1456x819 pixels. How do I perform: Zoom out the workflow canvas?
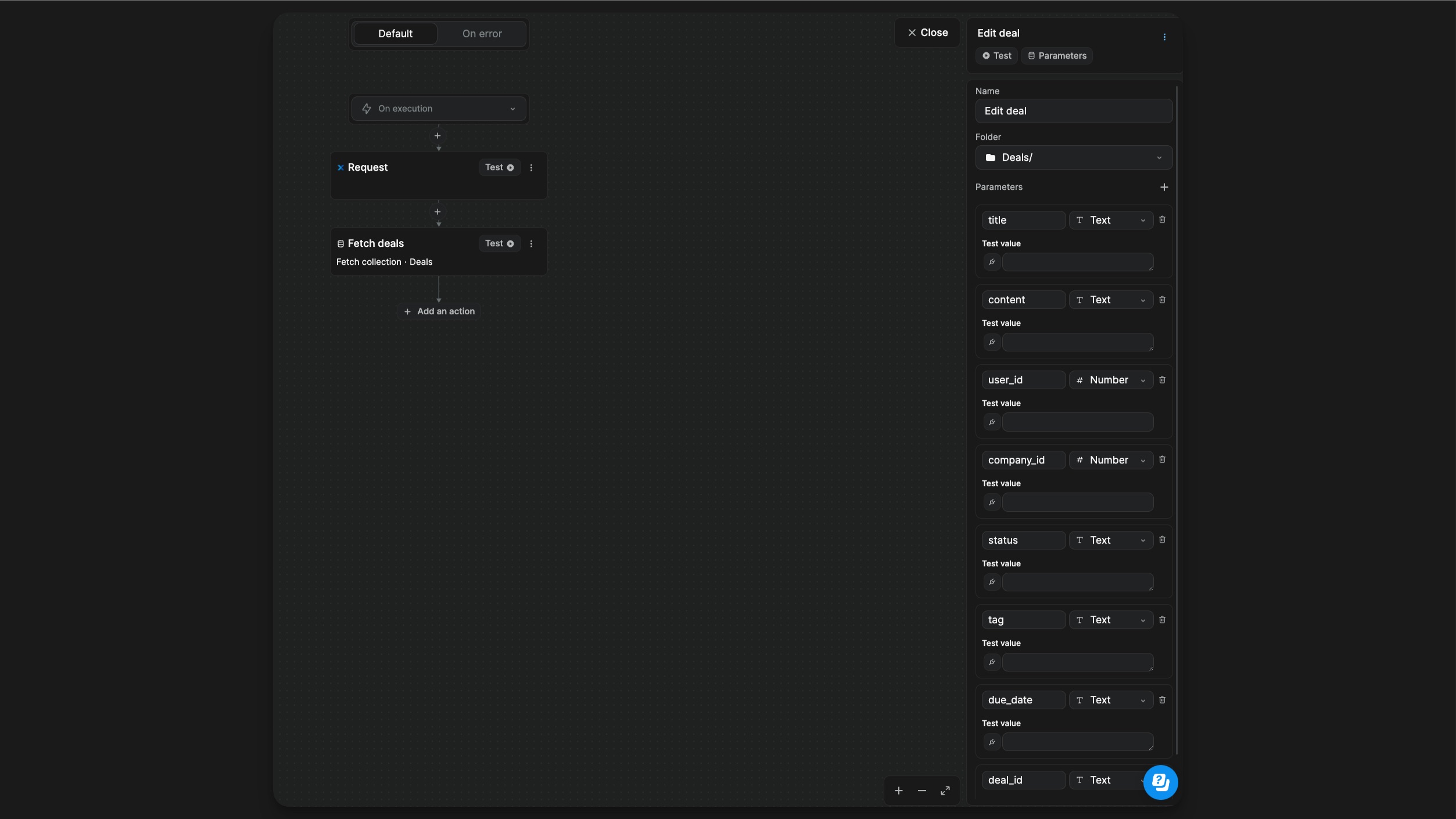pyautogui.click(x=921, y=791)
